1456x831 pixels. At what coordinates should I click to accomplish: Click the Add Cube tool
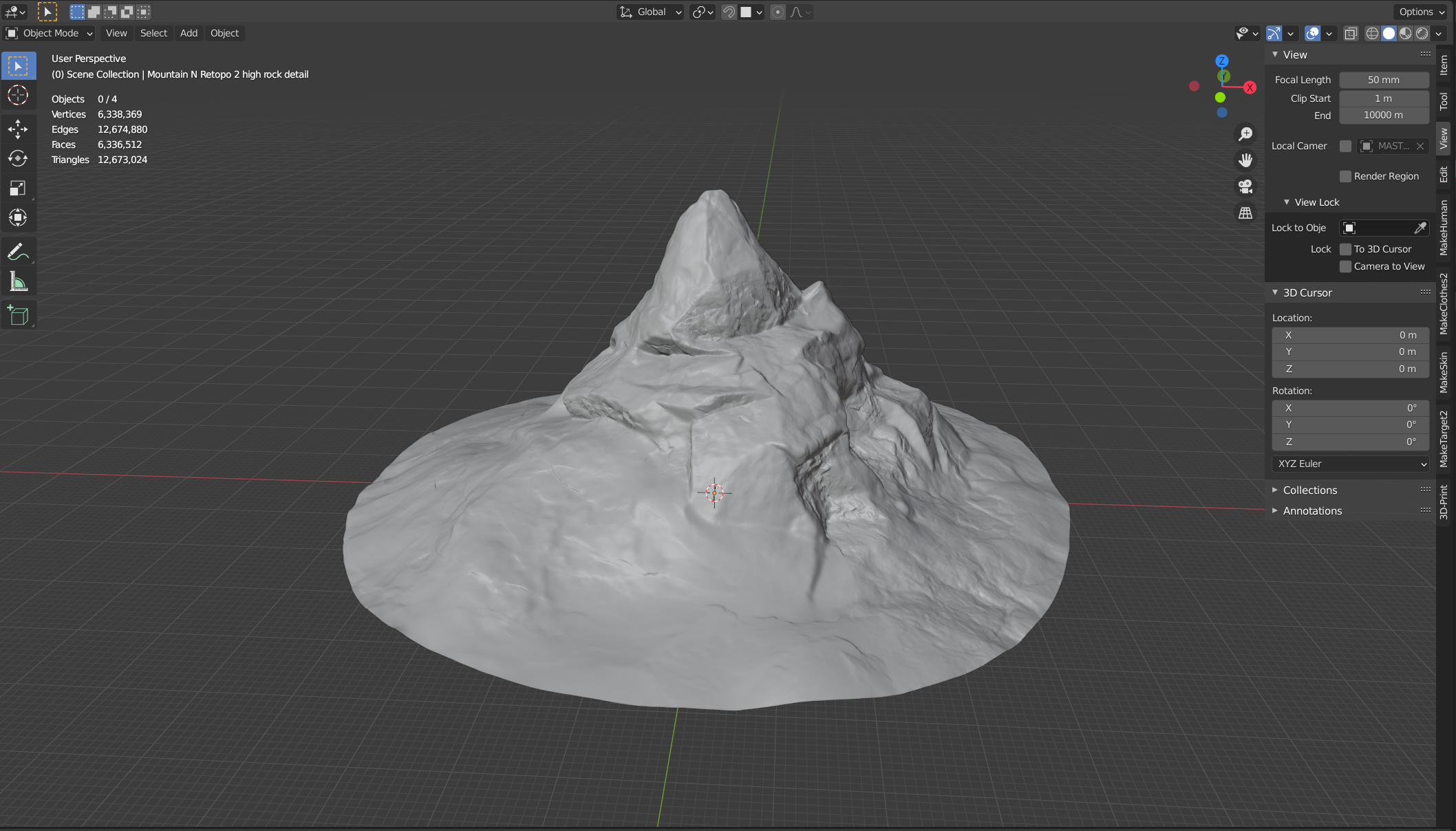point(18,315)
